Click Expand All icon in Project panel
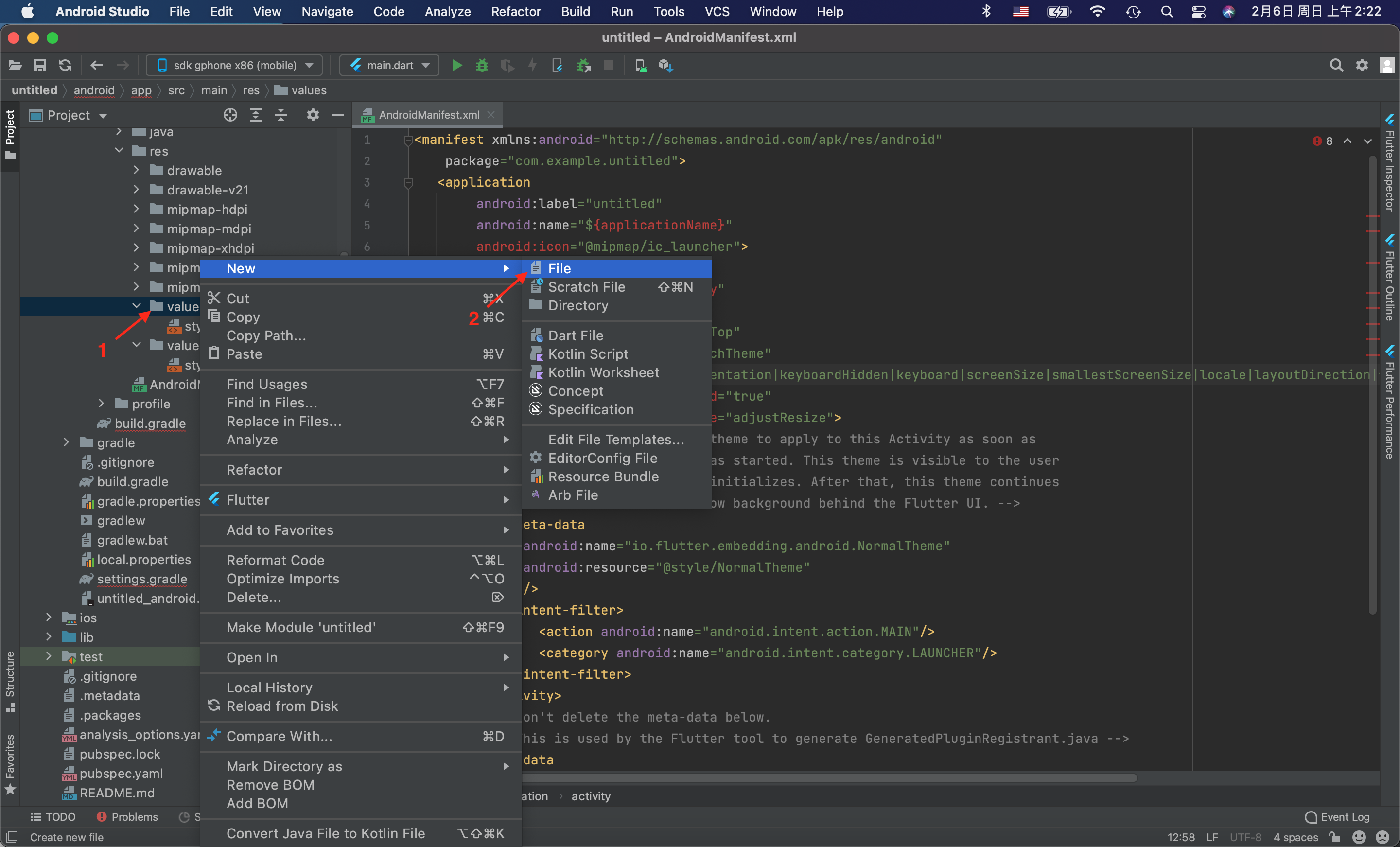Screen dimensions: 1400x847 pyautogui.click(x=256, y=115)
